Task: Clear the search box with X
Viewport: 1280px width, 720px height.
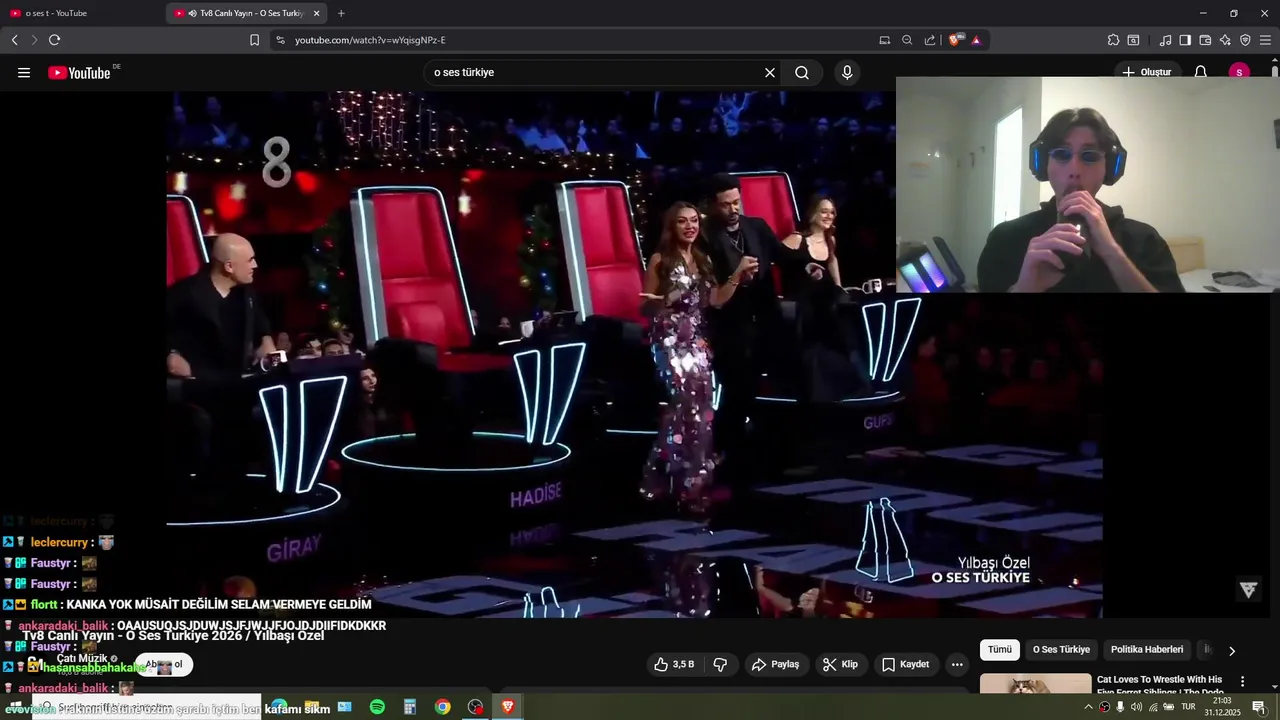Action: (x=770, y=73)
